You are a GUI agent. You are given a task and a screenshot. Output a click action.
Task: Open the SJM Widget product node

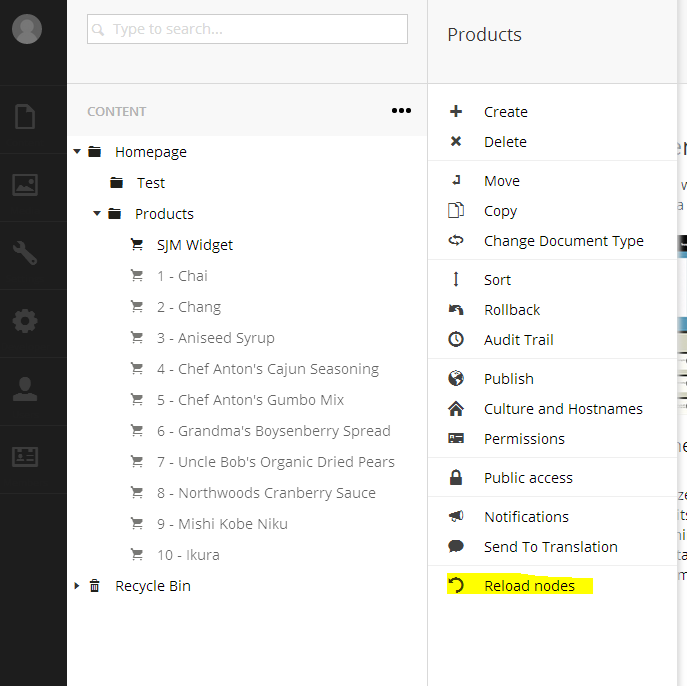pos(195,245)
